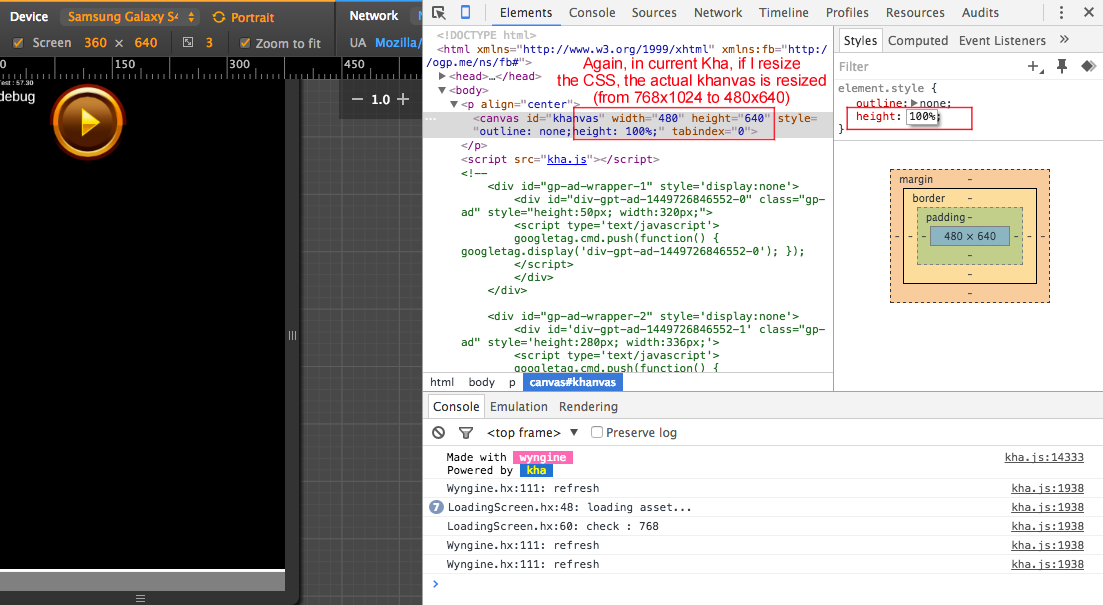Open kha.js:1938 link on the check : 768 row
This screenshot has height=605, width=1103.
[1047, 526]
